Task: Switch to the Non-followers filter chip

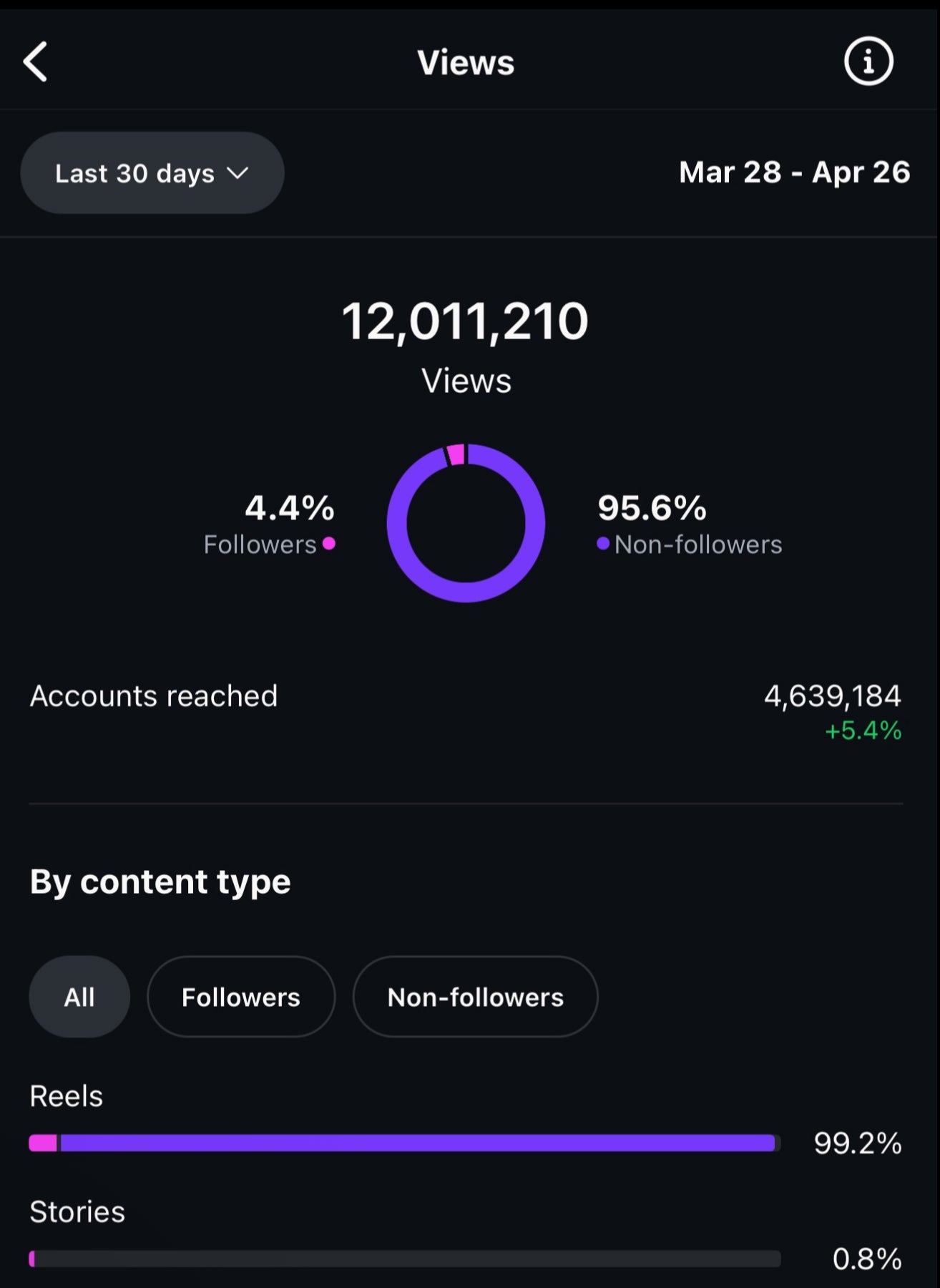Action: [475, 997]
